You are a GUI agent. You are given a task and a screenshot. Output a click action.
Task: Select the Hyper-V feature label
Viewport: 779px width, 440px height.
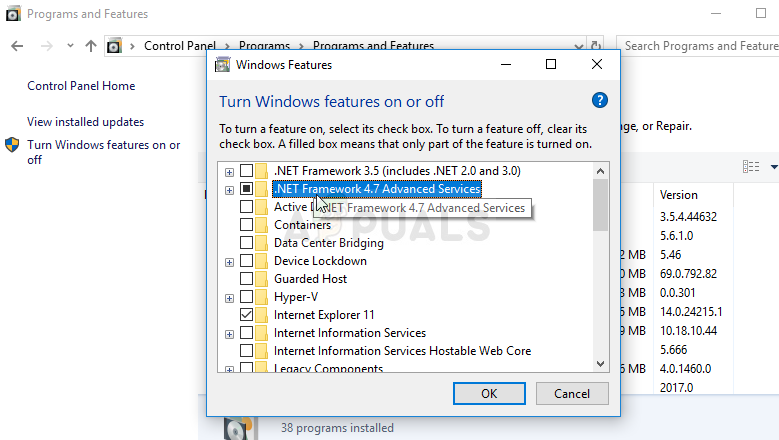tap(296, 297)
